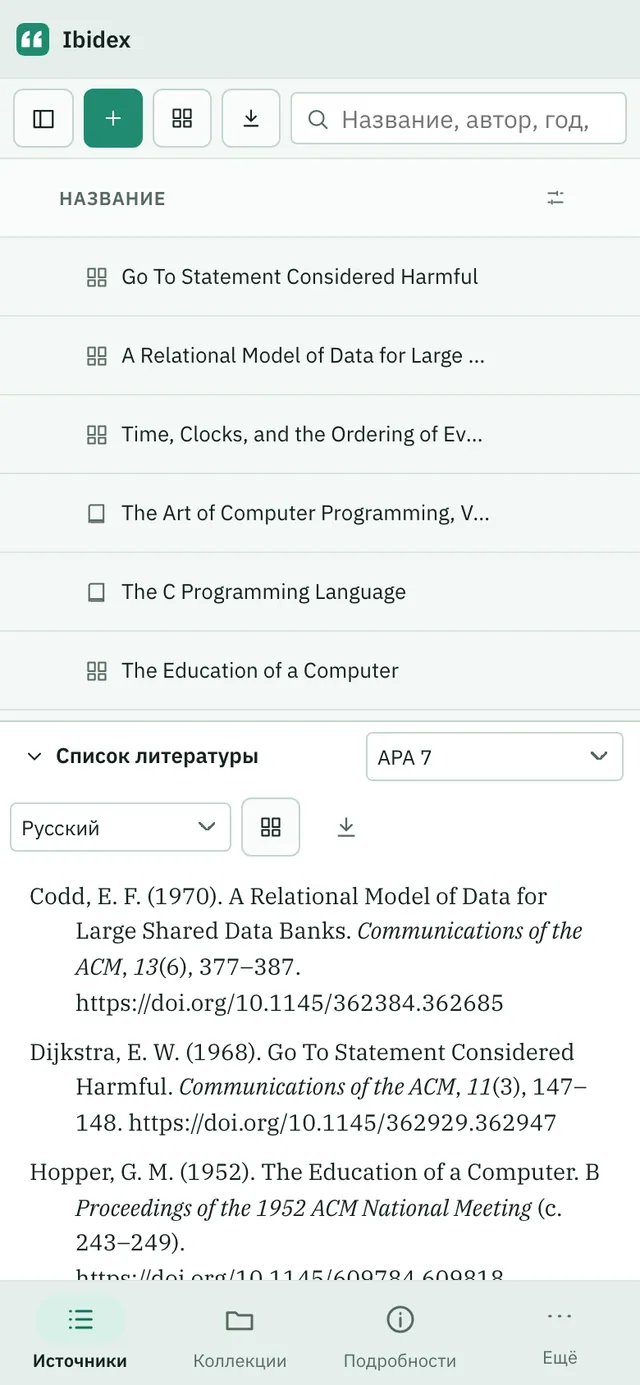Click the Ibidex quote logo
Image resolution: width=640 pixels, height=1385 pixels.
coord(33,40)
